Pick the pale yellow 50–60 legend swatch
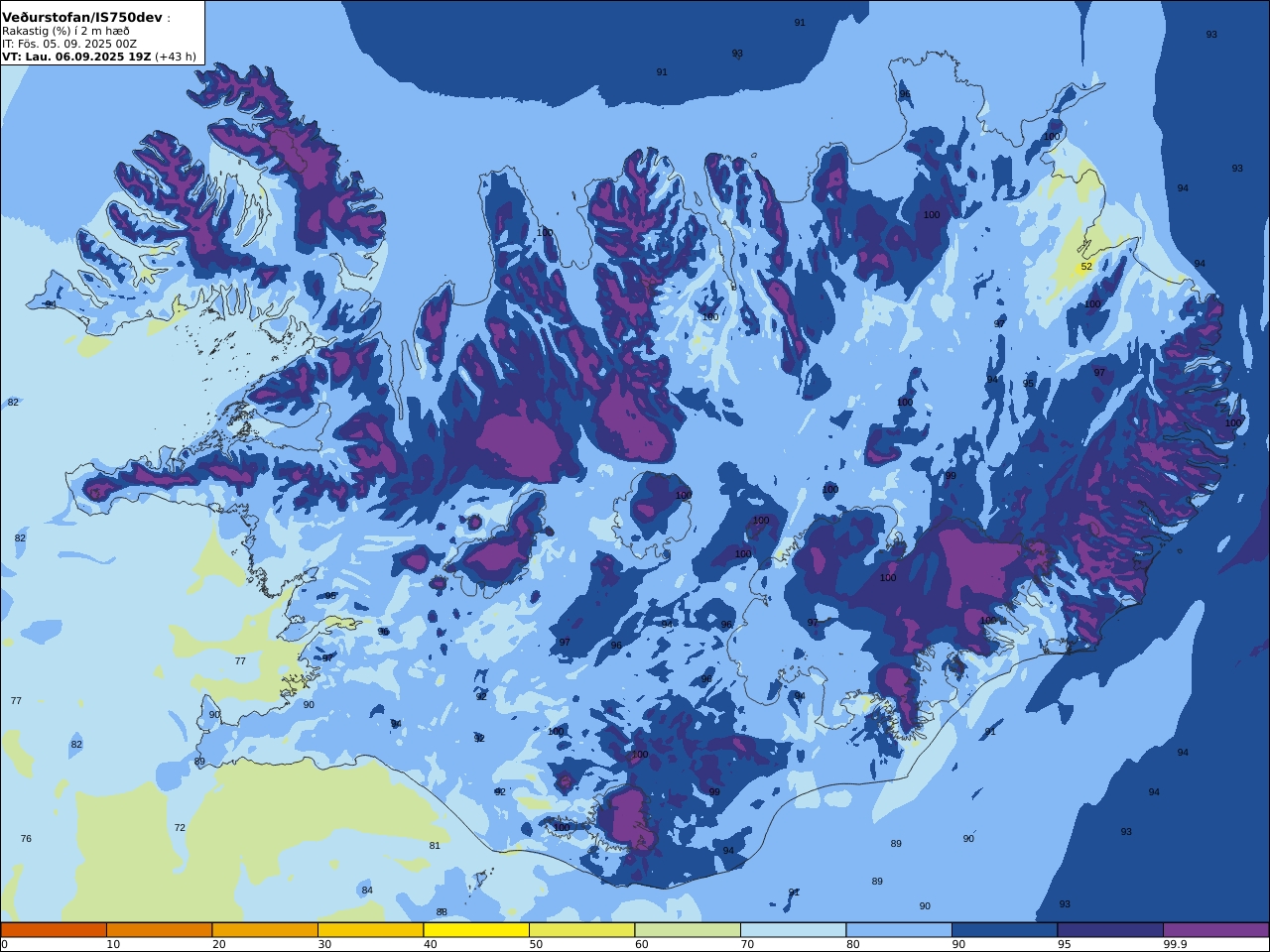This screenshot has height=952, width=1270. coord(581,930)
